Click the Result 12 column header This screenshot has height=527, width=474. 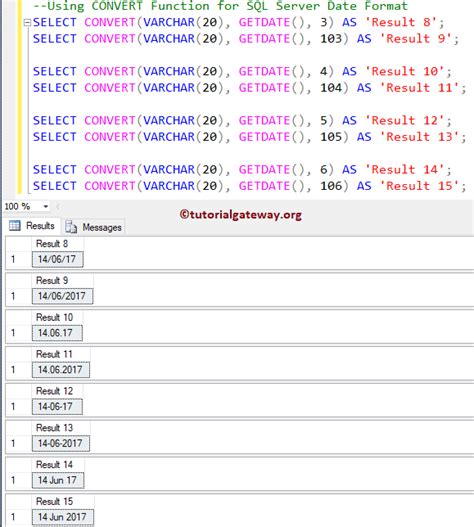[x=57, y=391]
